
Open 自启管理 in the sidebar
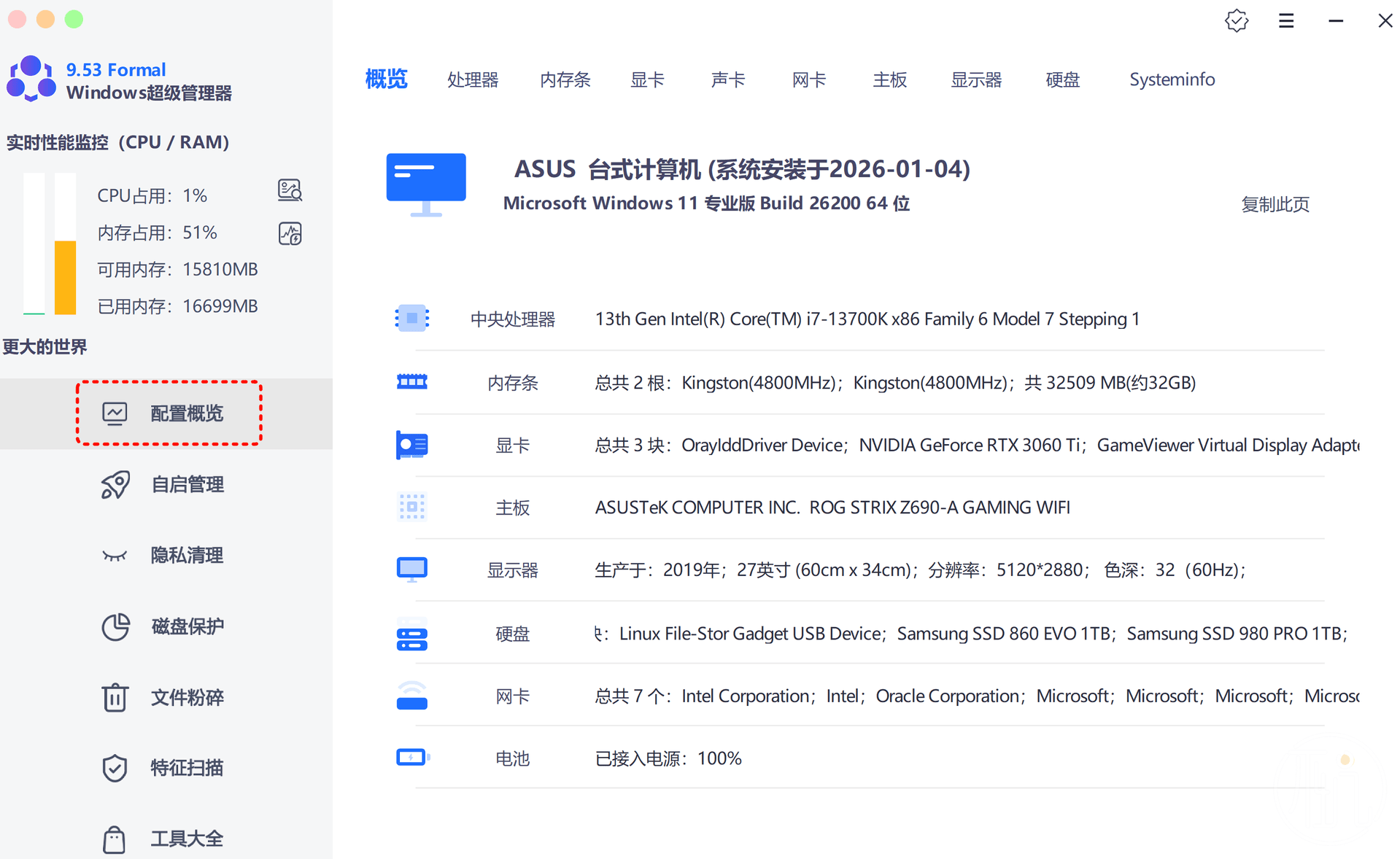pos(187,485)
